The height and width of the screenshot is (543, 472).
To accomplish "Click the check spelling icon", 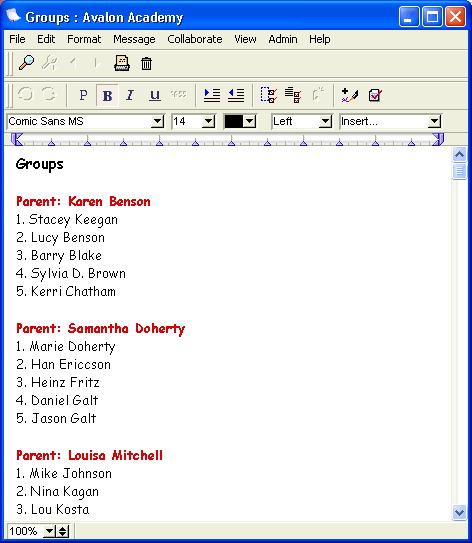I will 375,95.
